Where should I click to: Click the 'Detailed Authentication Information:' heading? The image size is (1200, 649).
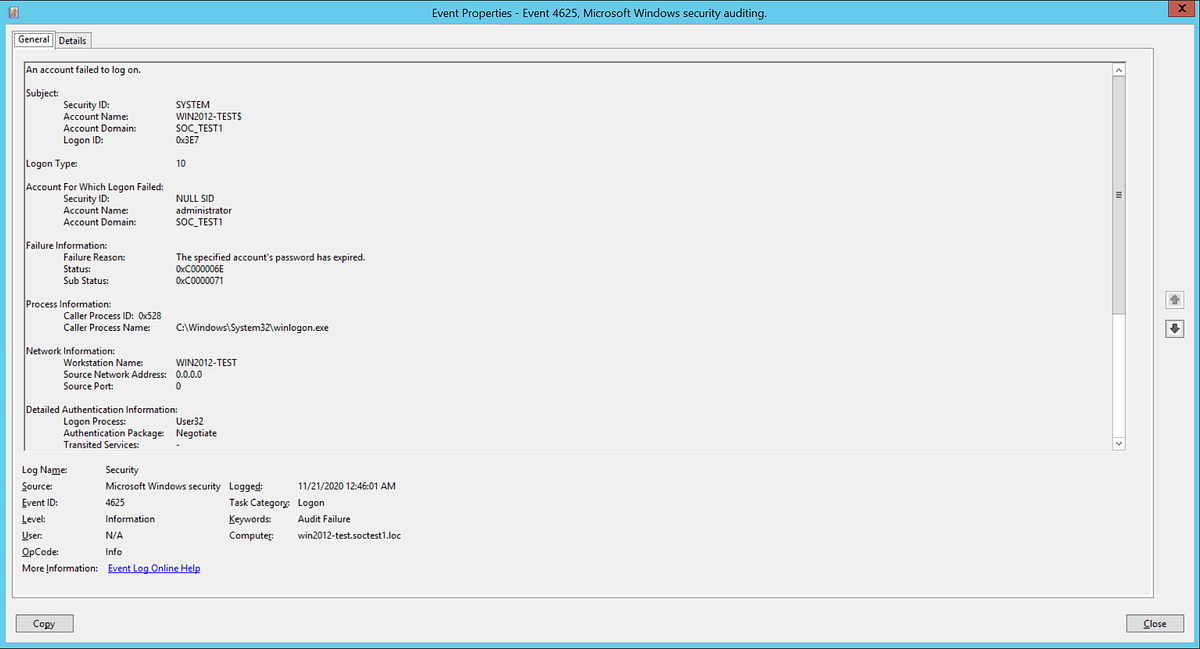pyautogui.click(x=101, y=410)
